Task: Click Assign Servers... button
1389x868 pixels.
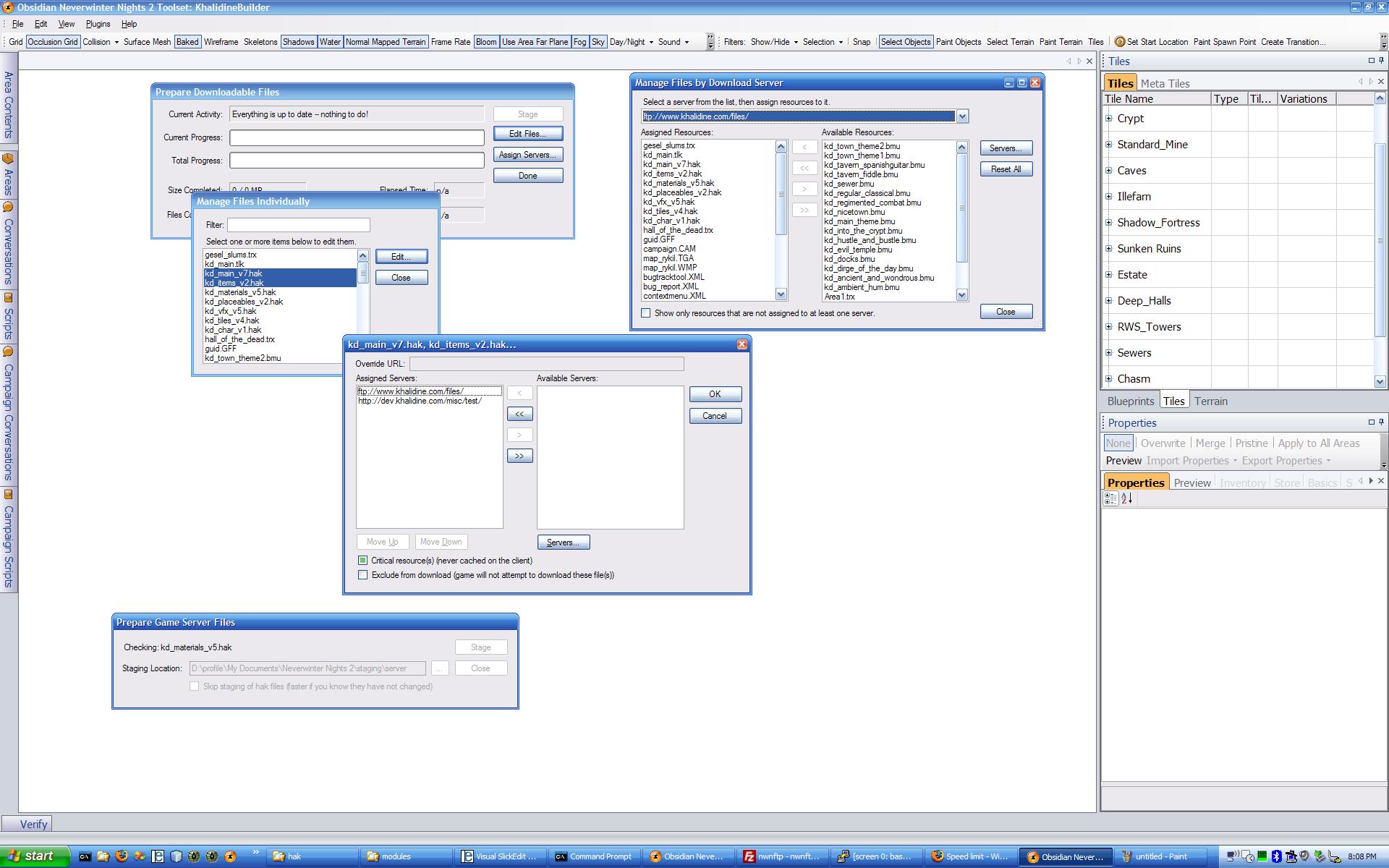Action: [528, 155]
